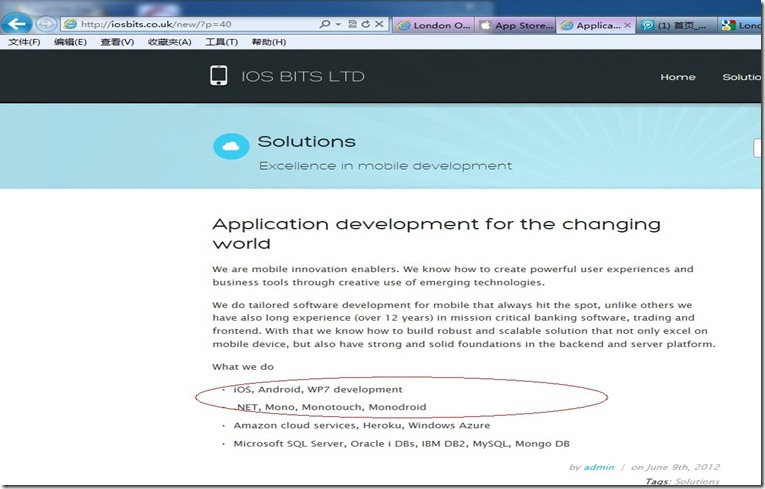Click 'iOS, Android, WP7 development' list item
765x489 pixels.
tap(318, 389)
